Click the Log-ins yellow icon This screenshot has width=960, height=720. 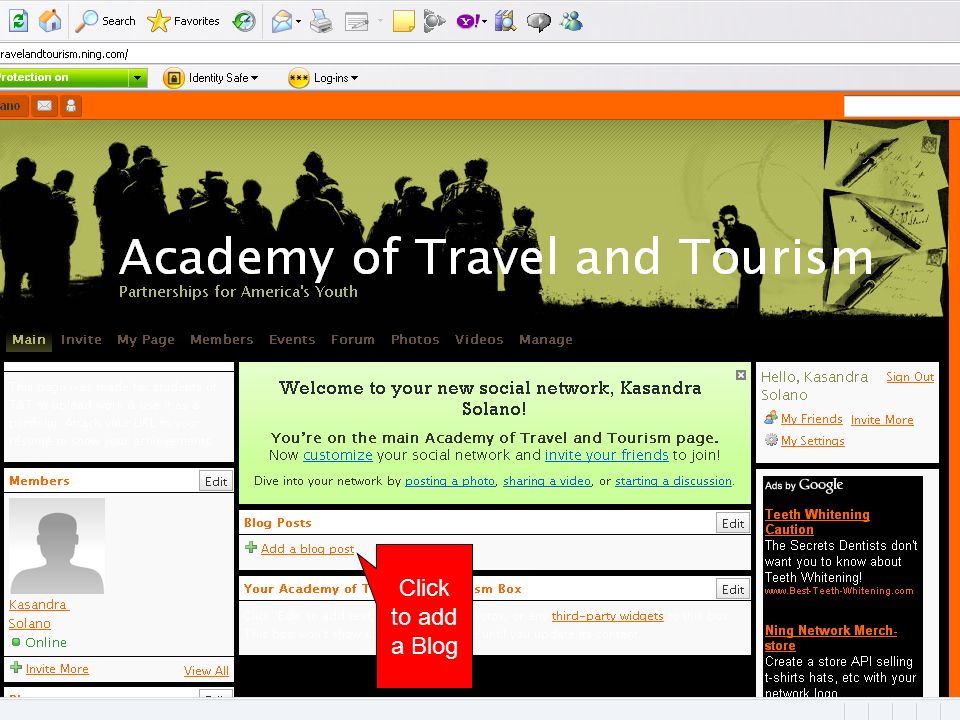pyautogui.click(x=299, y=78)
